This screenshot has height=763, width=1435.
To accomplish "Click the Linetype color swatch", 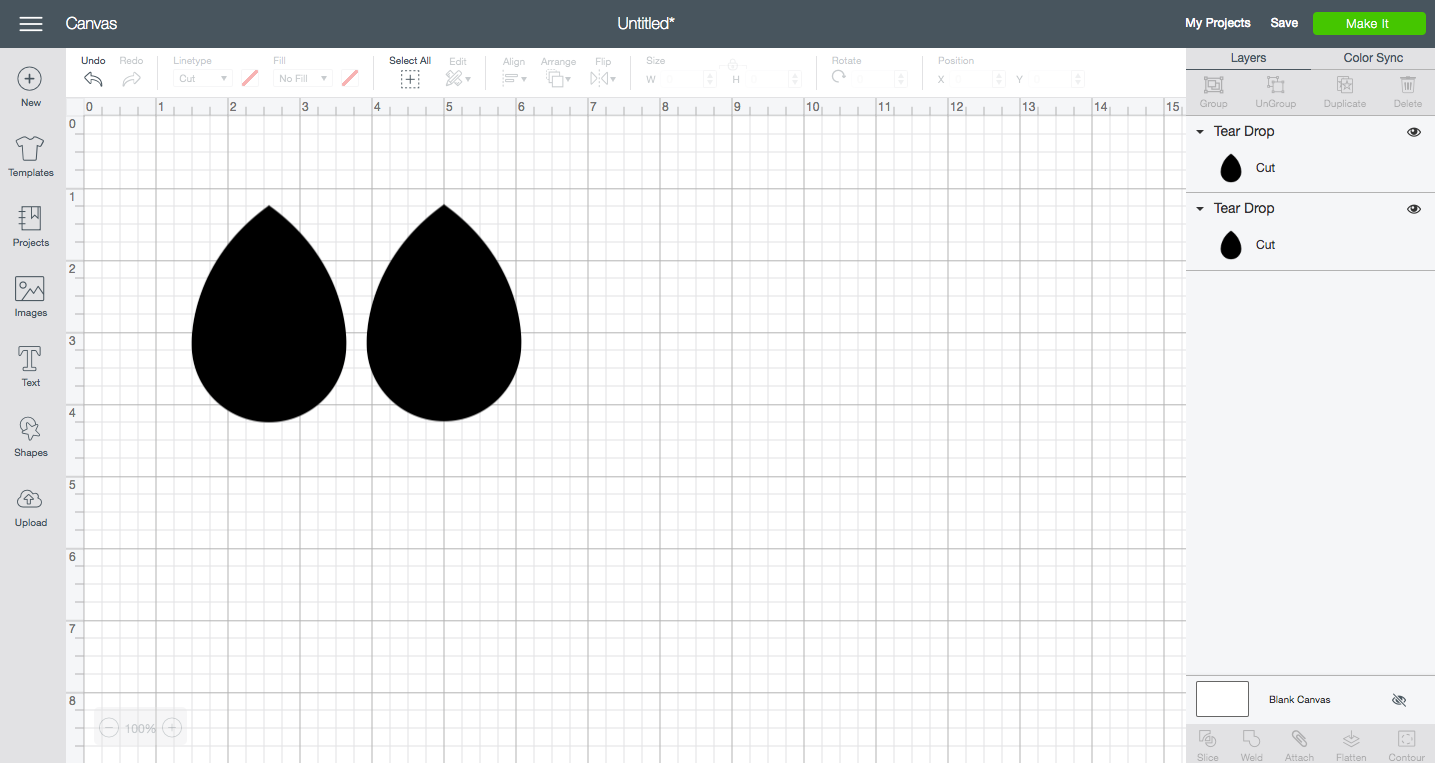I will tap(250, 78).
